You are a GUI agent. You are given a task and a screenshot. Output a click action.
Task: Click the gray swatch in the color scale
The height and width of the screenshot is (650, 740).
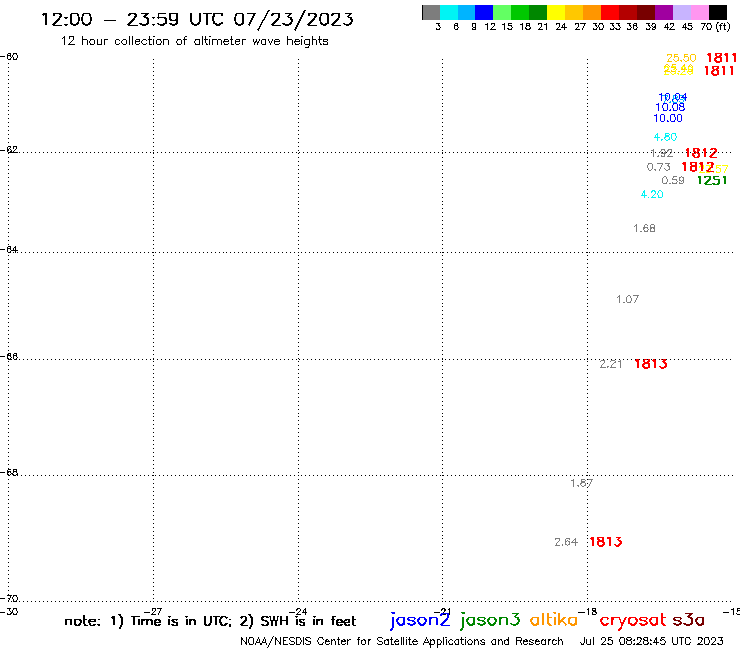click(431, 12)
